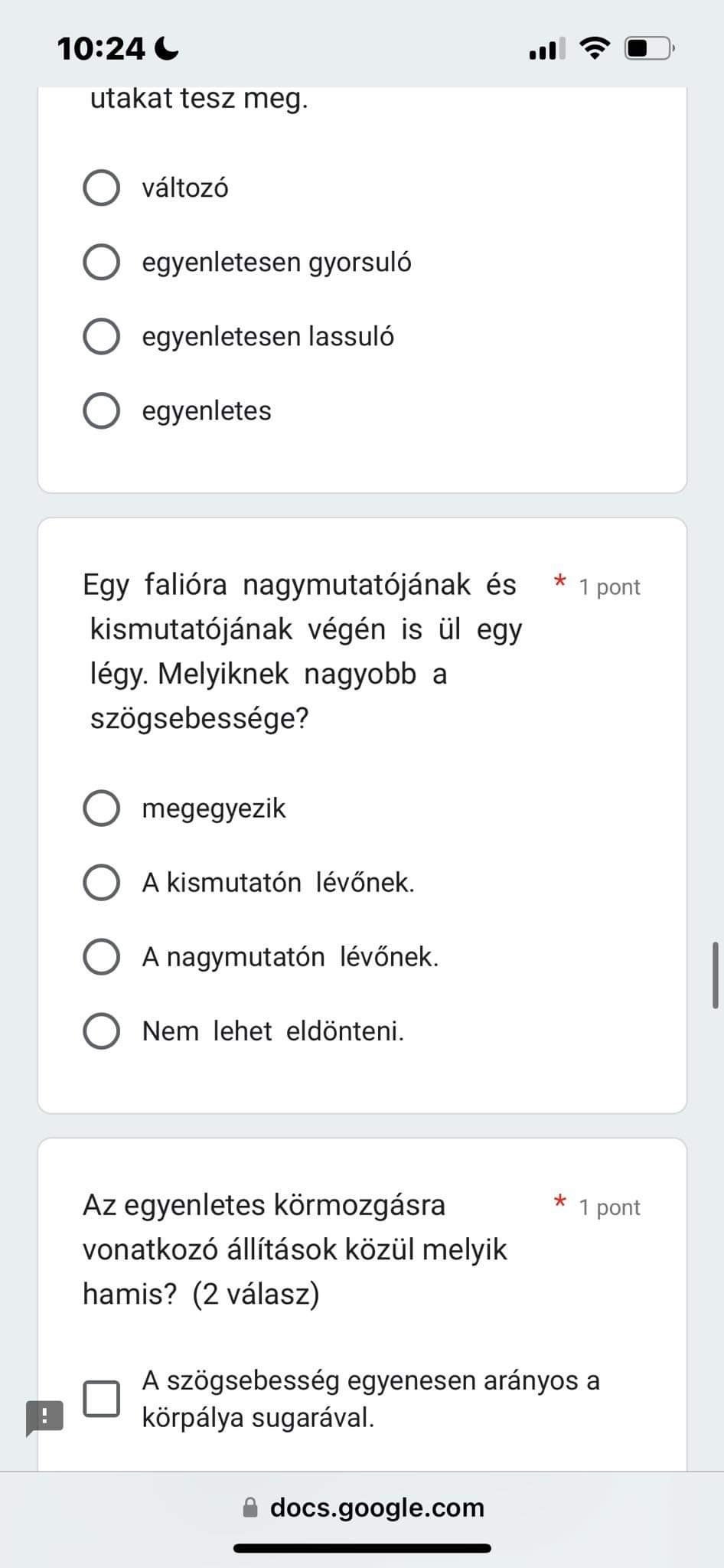Tap the battery indicator icon
The width and height of the screenshot is (724, 1568).
(x=649, y=48)
